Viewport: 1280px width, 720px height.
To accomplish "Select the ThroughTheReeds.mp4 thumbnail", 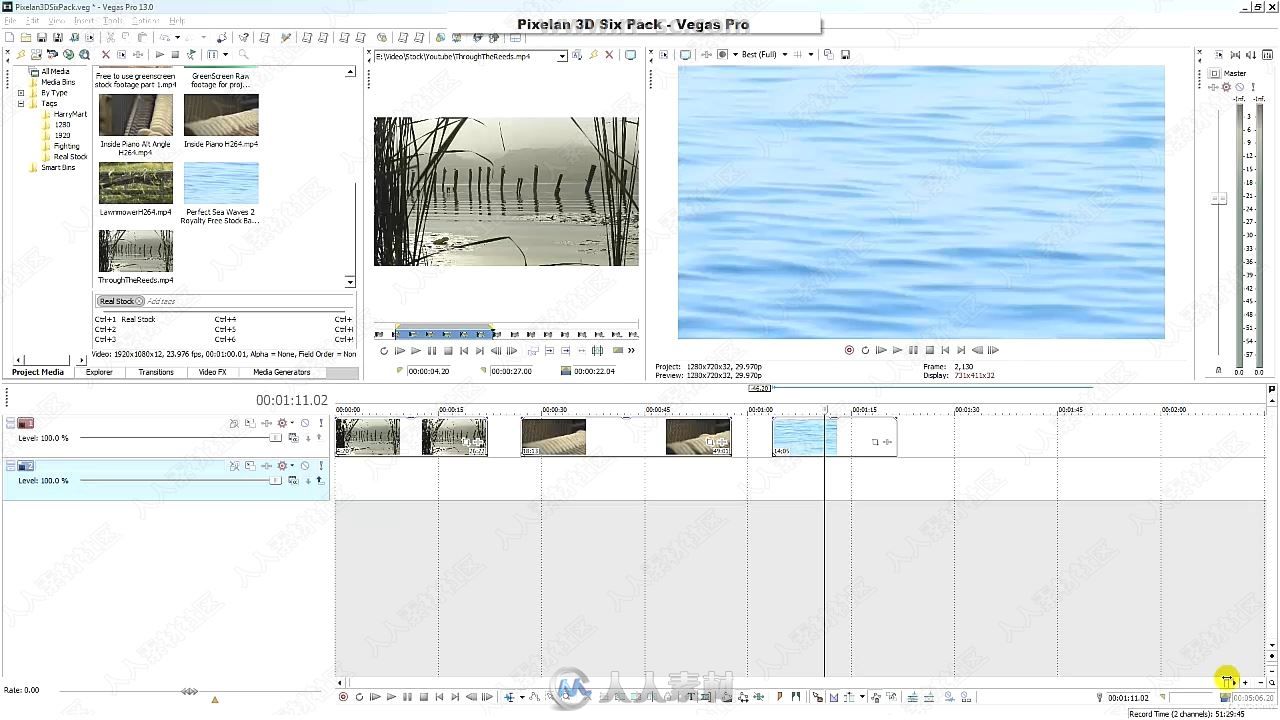I will click(x=136, y=250).
